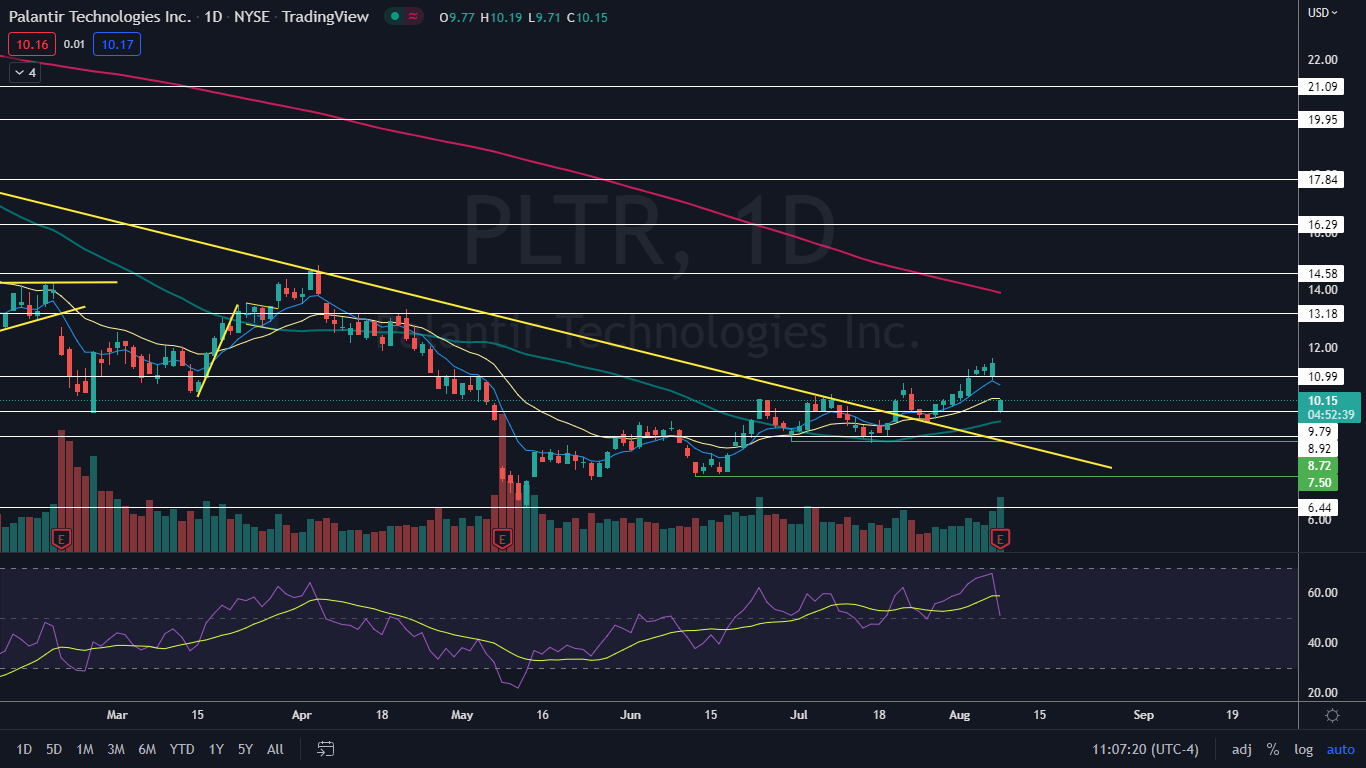Click the C10.15 close value
Viewport: 1366px width, 768px height.
[x=587, y=17]
